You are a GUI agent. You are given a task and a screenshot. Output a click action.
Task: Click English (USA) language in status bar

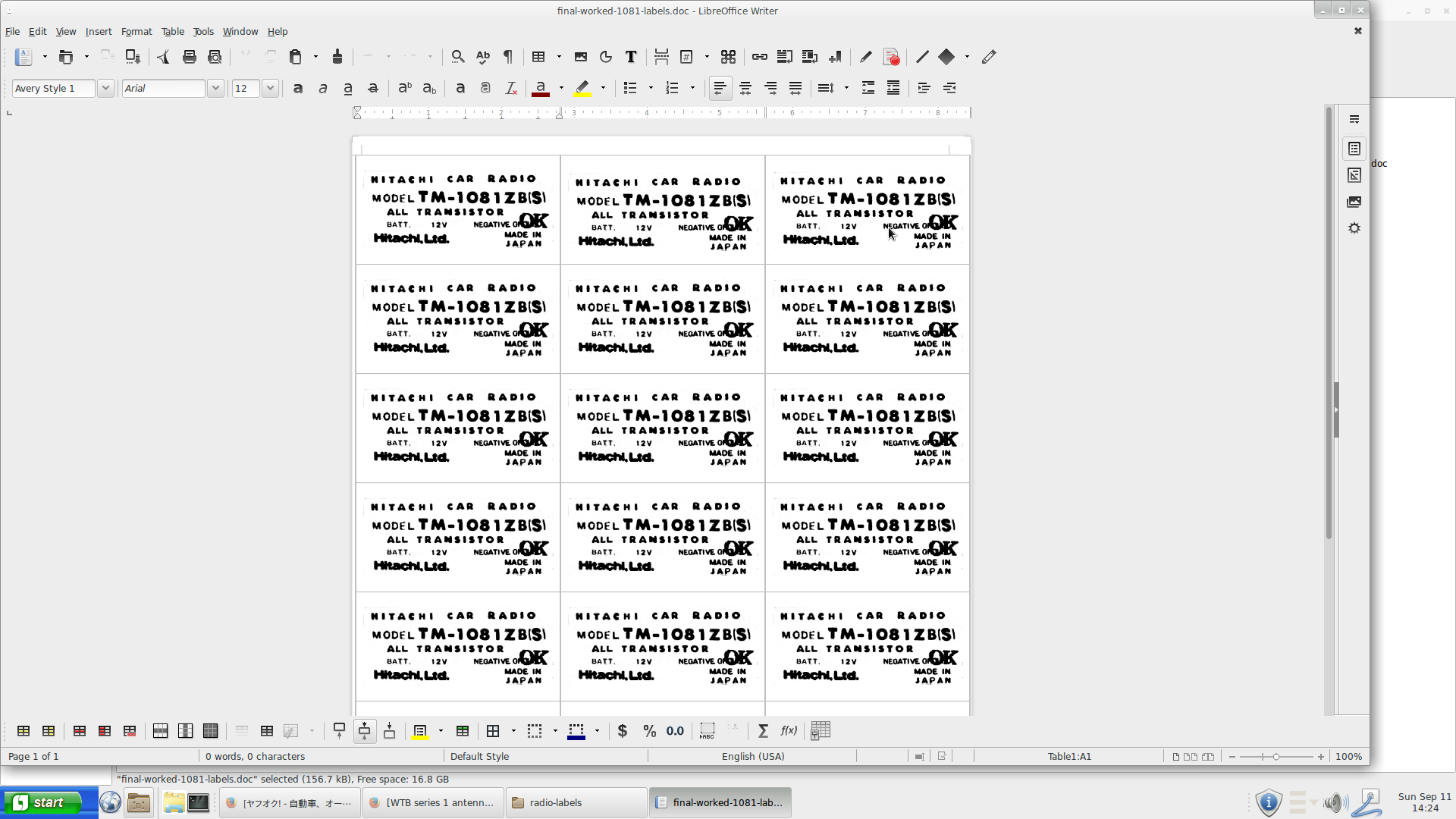click(x=753, y=757)
